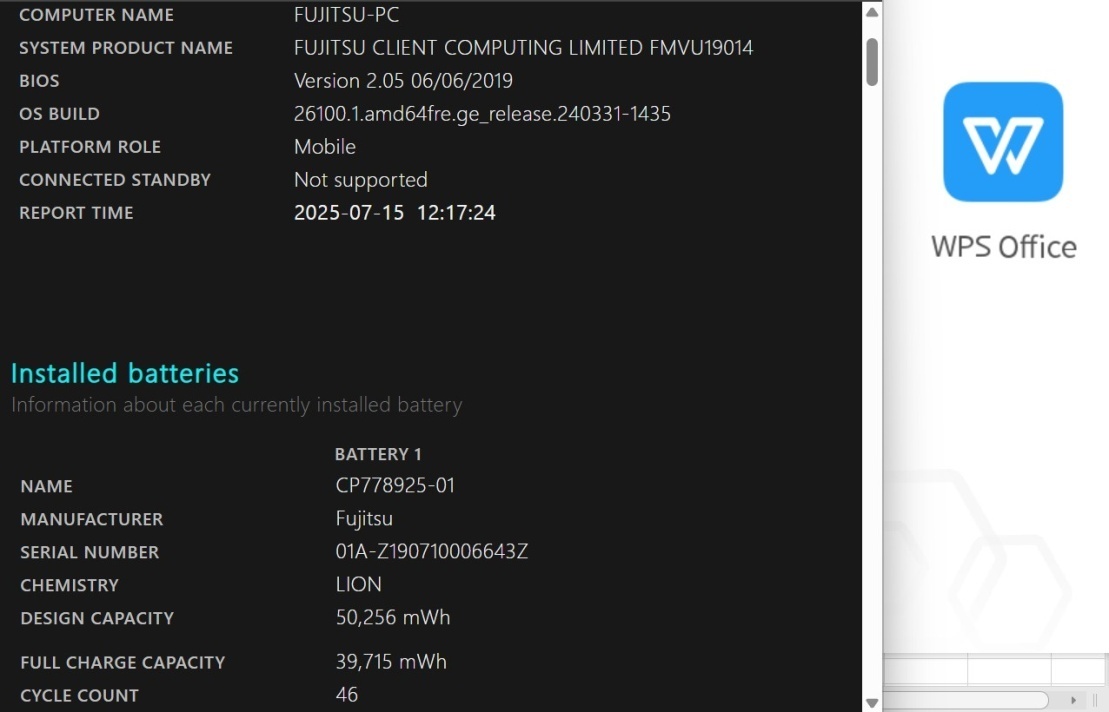The width and height of the screenshot is (1109, 712).
Task: Click the FMVU19014 system product name value
Action: (523, 47)
